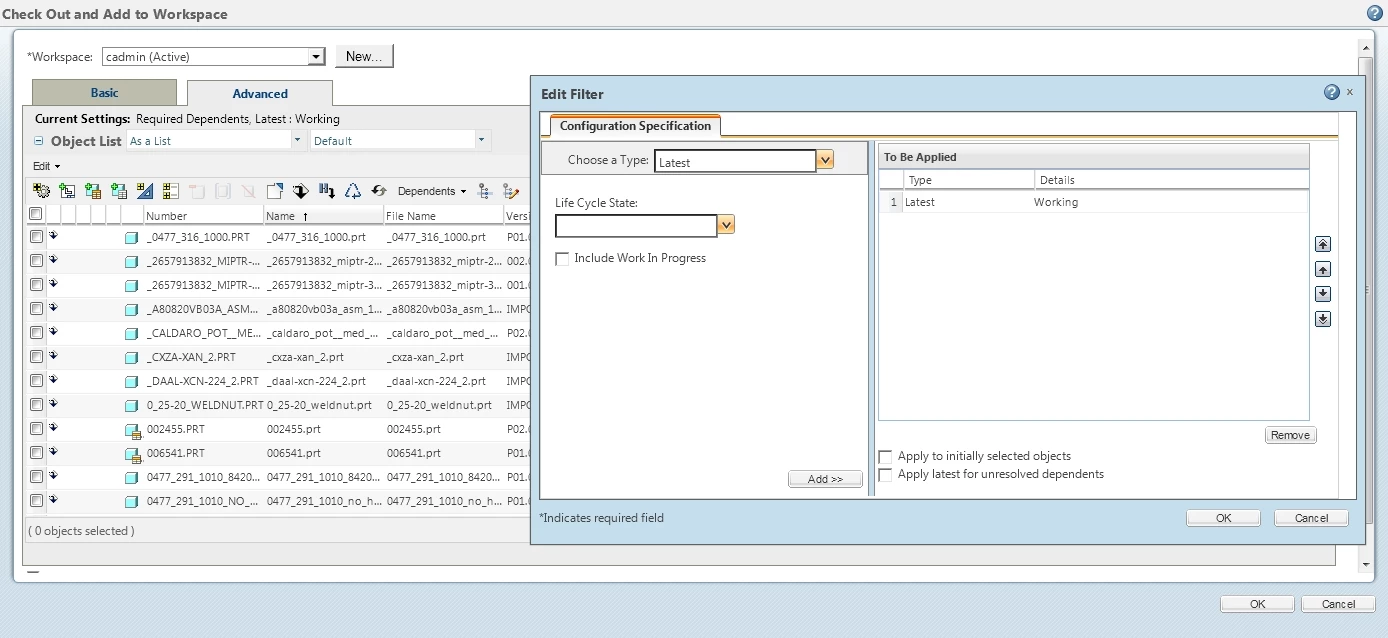1388x638 pixels.
Task: Move filter row down one
Action: point(1323,294)
